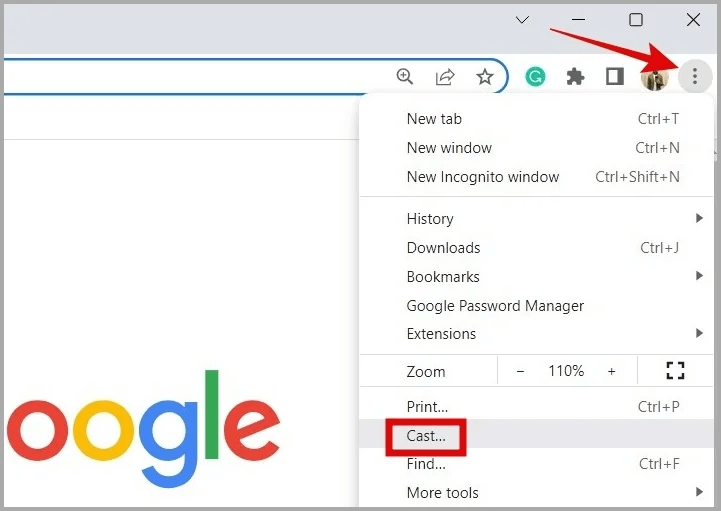Open the tab search chevron in title bar
The width and height of the screenshot is (721, 511).
pyautogui.click(x=522, y=20)
